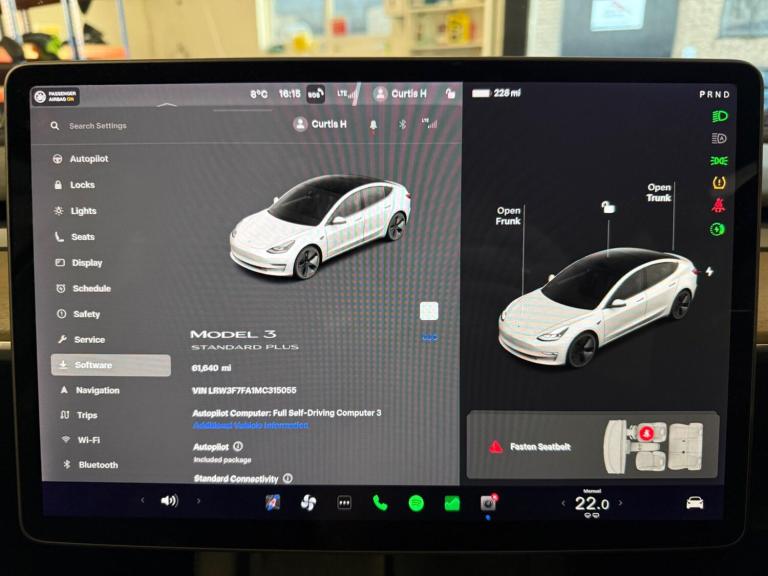Toggle the door lock icon above the car

606,207
